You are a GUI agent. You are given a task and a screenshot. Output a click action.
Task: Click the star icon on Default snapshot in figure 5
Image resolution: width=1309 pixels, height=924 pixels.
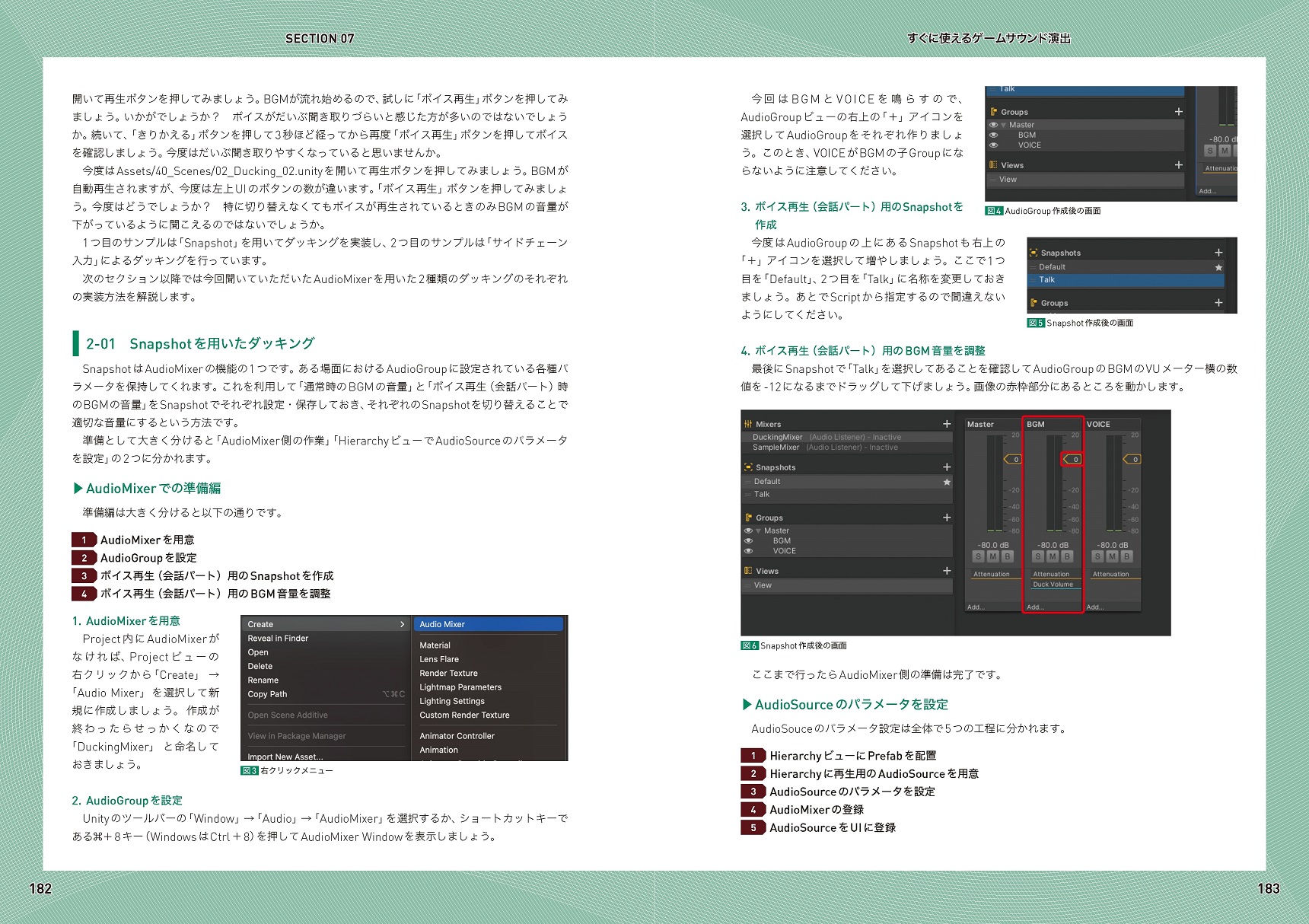1218,267
